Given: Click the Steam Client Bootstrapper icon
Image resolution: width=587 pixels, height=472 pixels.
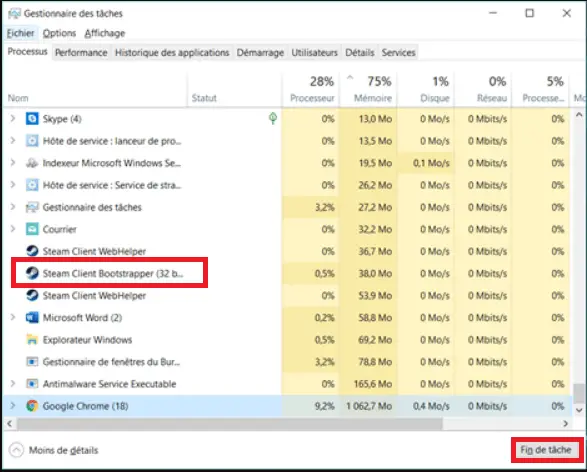Looking at the screenshot, I should click(x=32, y=273).
